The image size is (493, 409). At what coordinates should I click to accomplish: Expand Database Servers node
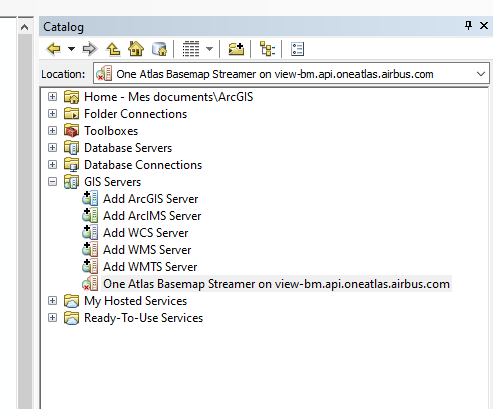click(52, 148)
